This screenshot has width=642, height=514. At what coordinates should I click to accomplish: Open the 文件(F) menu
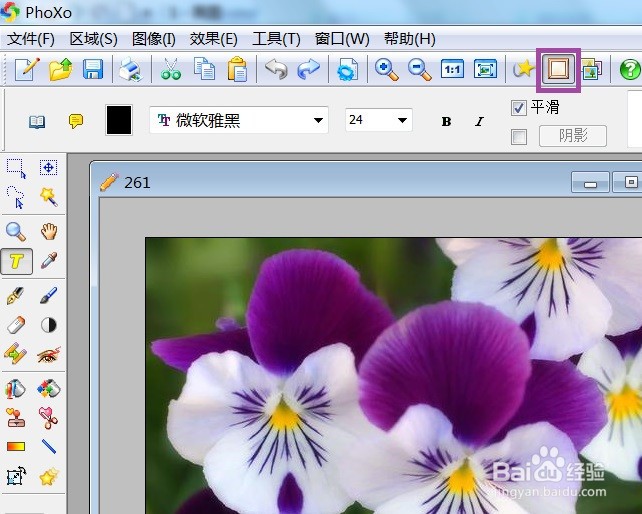[31, 39]
